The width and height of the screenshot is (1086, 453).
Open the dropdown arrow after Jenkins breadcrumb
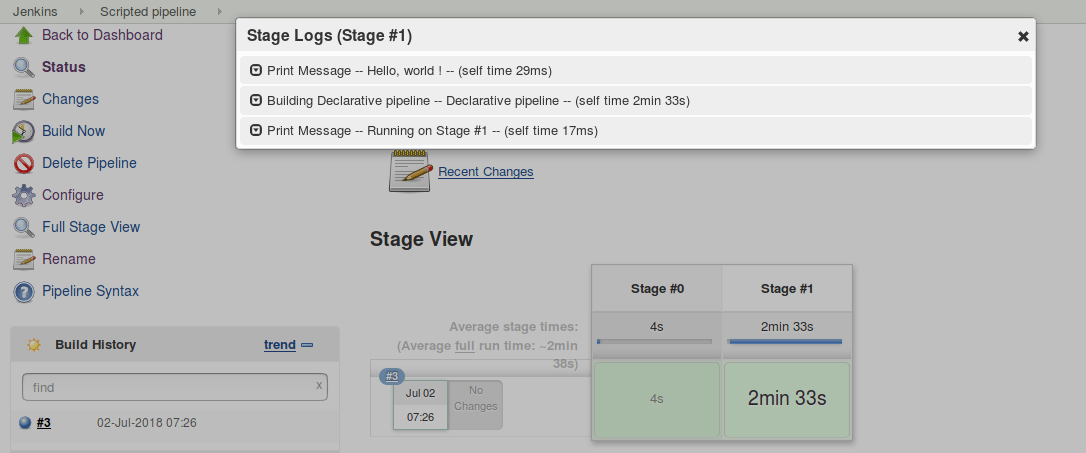coord(81,12)
